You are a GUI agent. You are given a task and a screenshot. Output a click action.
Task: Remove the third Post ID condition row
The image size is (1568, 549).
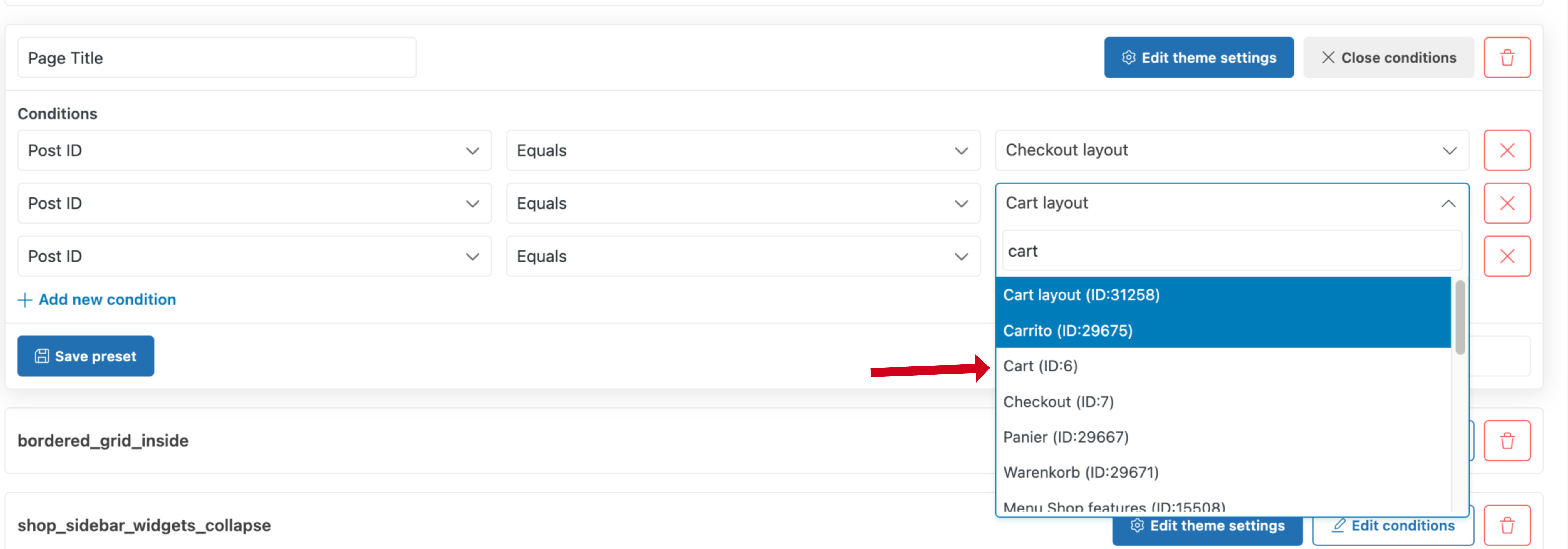click(1507, 256)
